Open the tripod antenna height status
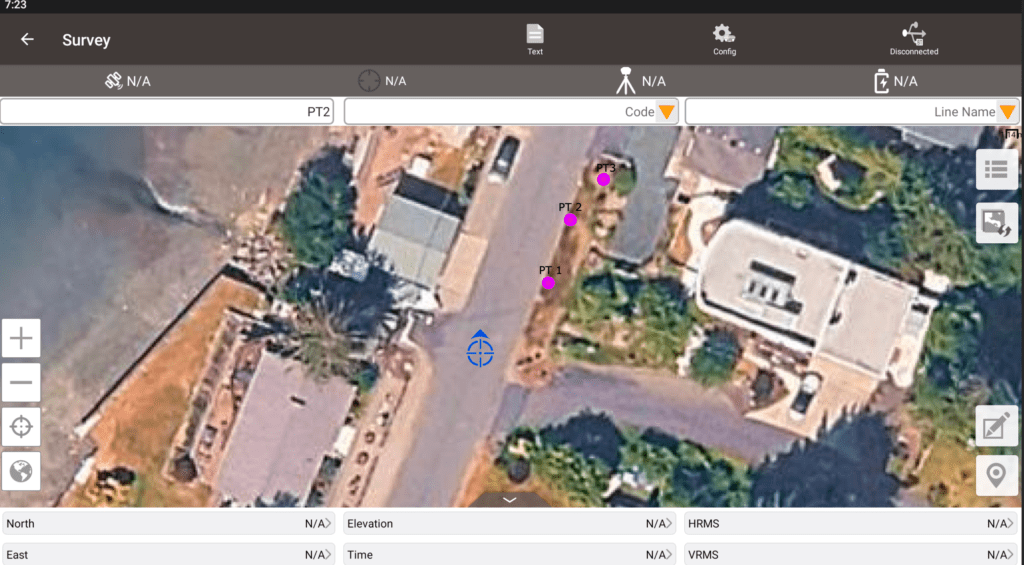This screenshot has height=565, width=1024. click(626, 81)
